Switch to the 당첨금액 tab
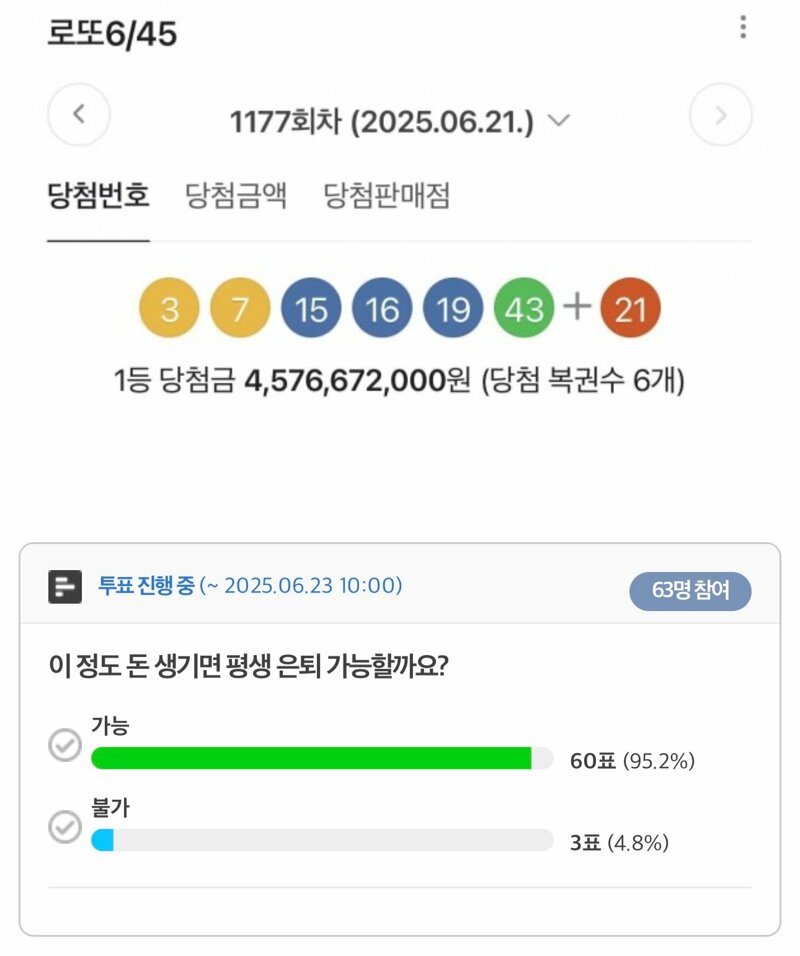 [x=236, y=195]
